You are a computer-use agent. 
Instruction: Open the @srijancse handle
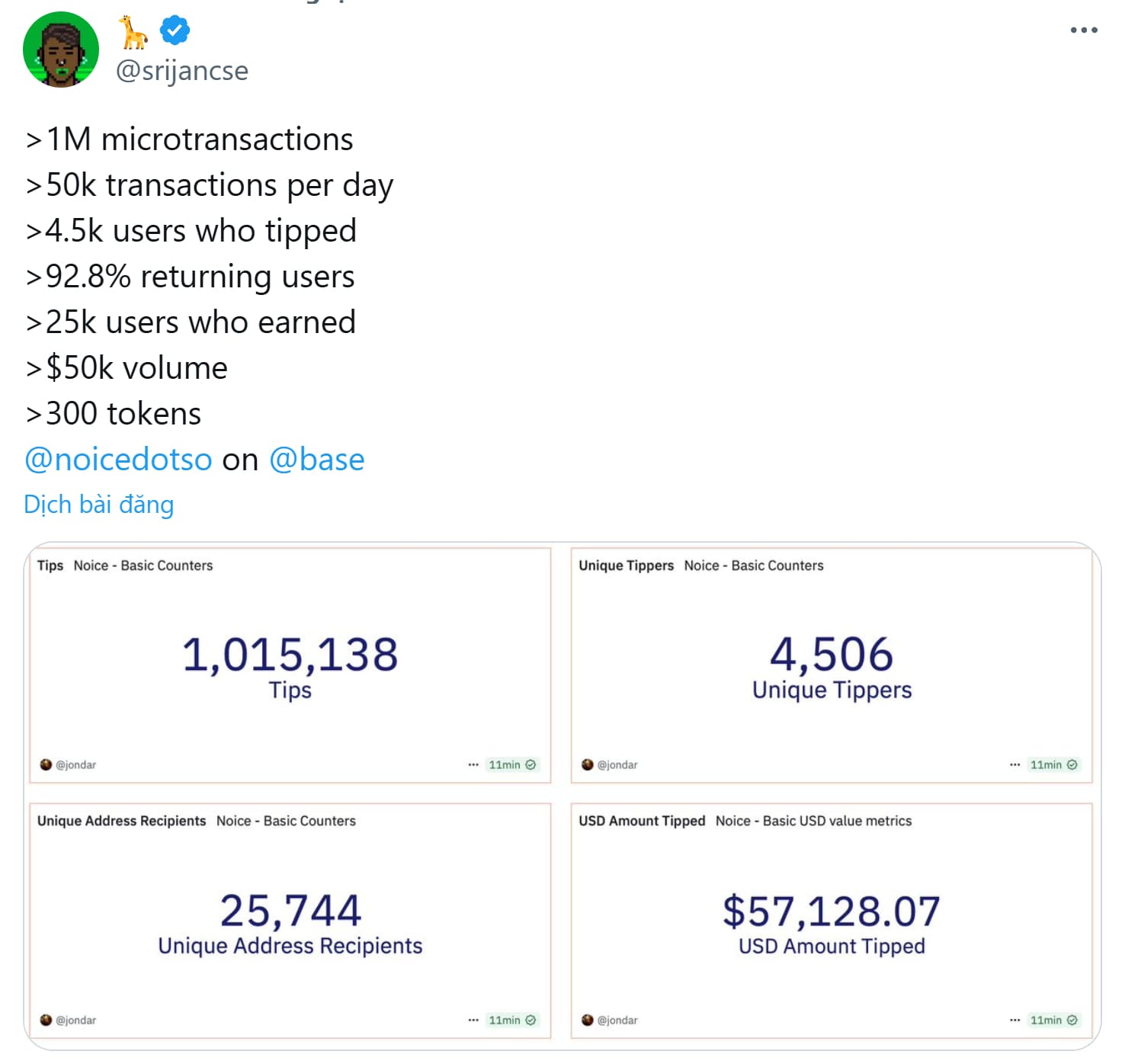click(182, 70)
